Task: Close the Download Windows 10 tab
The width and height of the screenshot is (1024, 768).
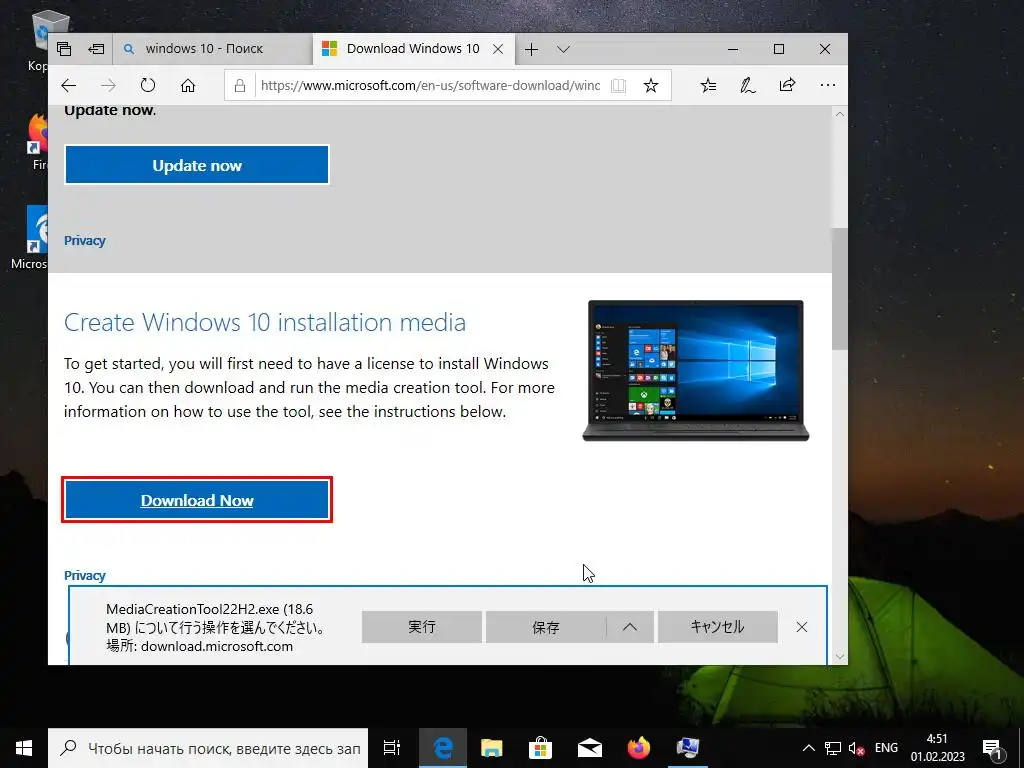Action: coord(498,49)
